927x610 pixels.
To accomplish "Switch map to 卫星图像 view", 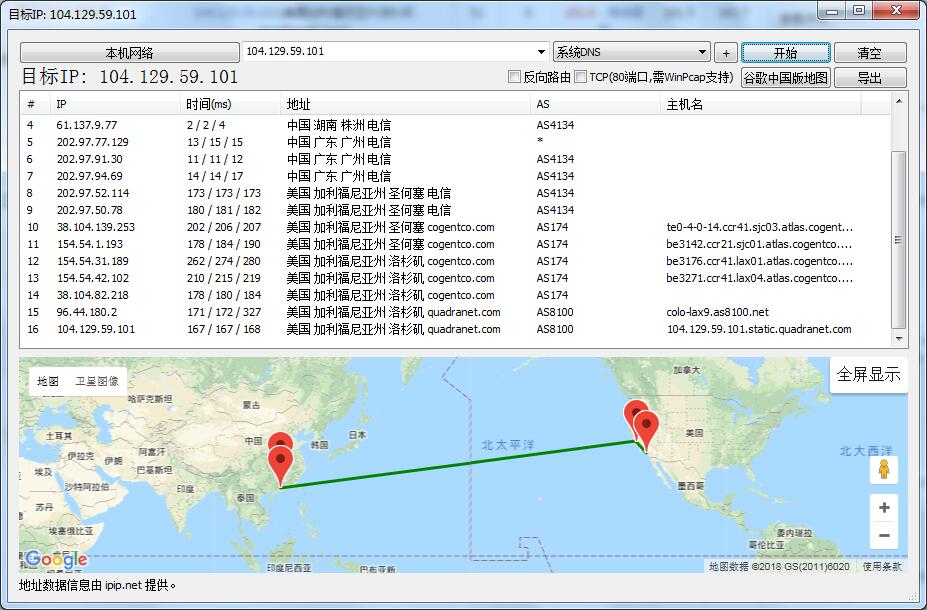I will pyautogui.click(x=97, y=381).
